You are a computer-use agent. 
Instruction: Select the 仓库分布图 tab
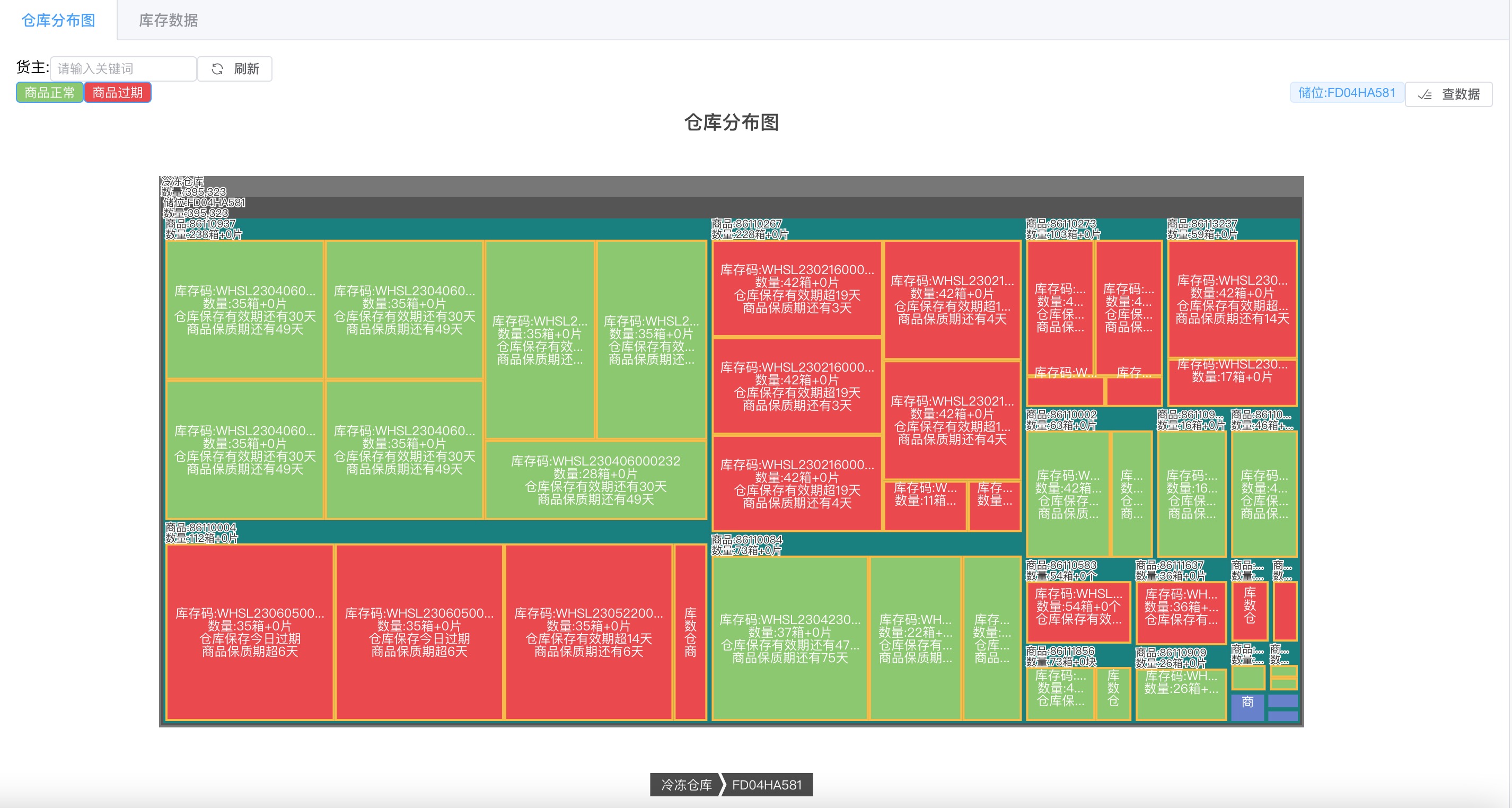pyautogui.click(x=58, y=21)
